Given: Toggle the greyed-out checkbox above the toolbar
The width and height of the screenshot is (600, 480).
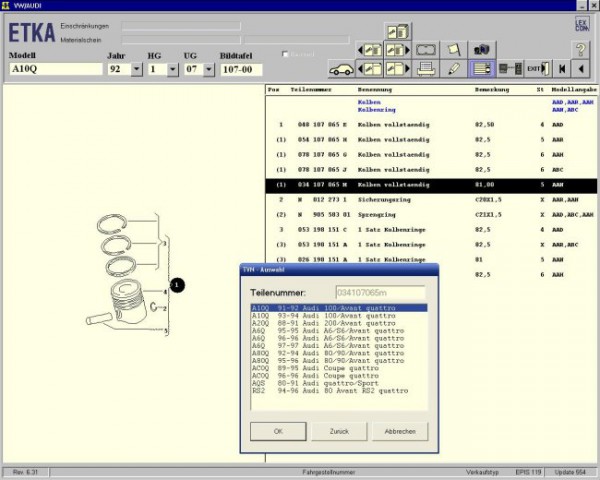Looking at the screenshot, I should 285,54.
